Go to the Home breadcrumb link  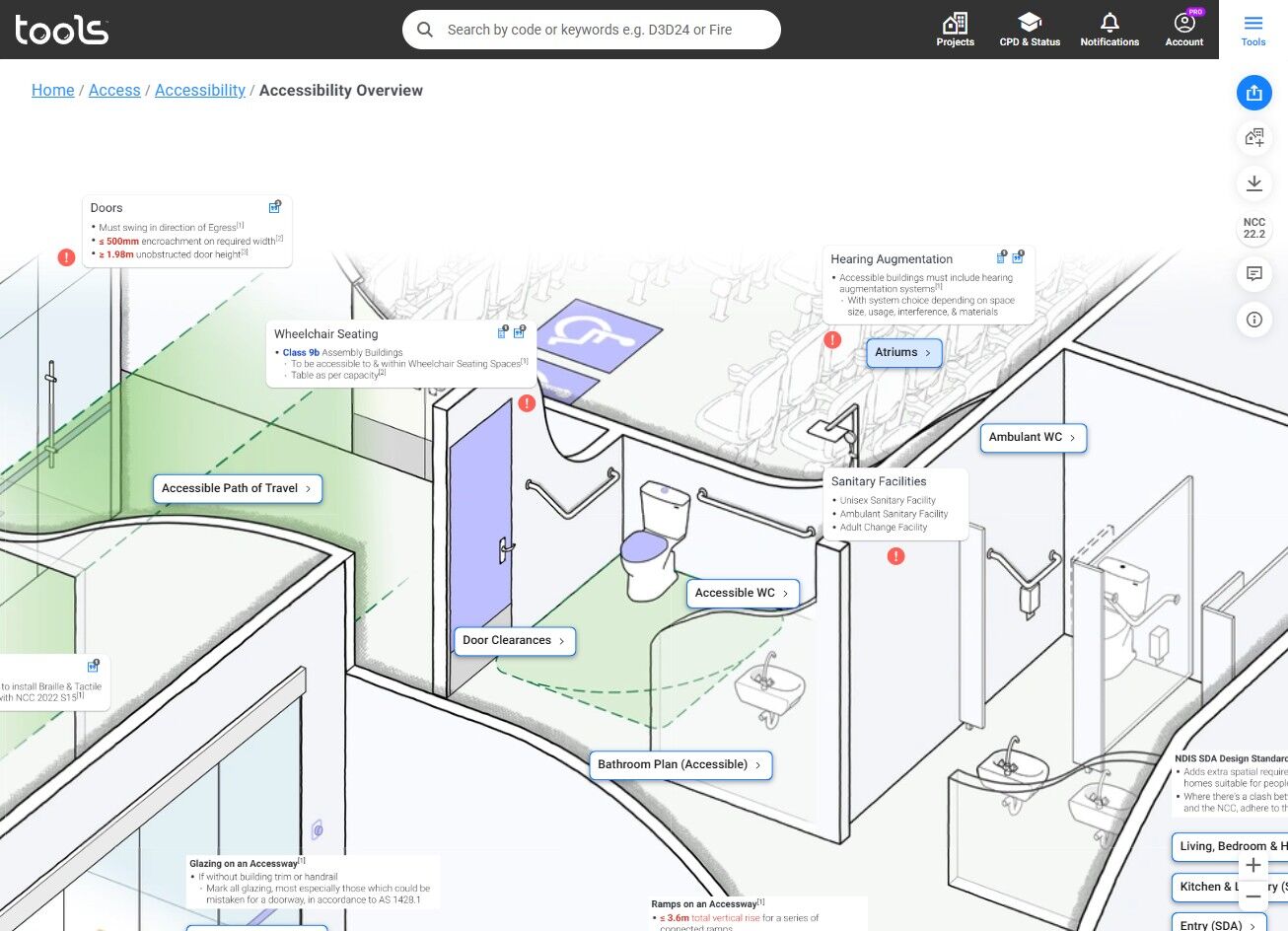[53, 90]
